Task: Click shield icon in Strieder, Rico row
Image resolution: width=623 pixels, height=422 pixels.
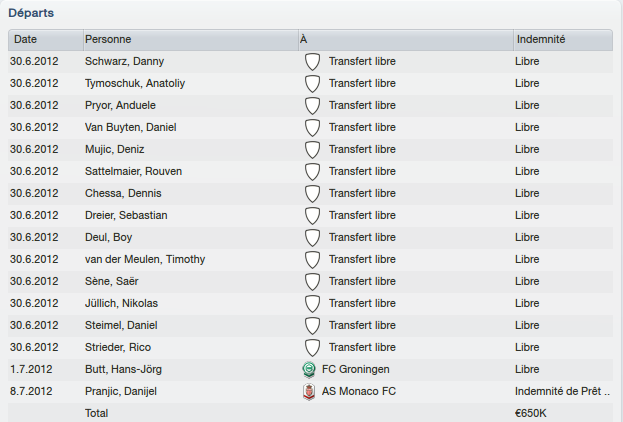Action: [x=312, y=348]
